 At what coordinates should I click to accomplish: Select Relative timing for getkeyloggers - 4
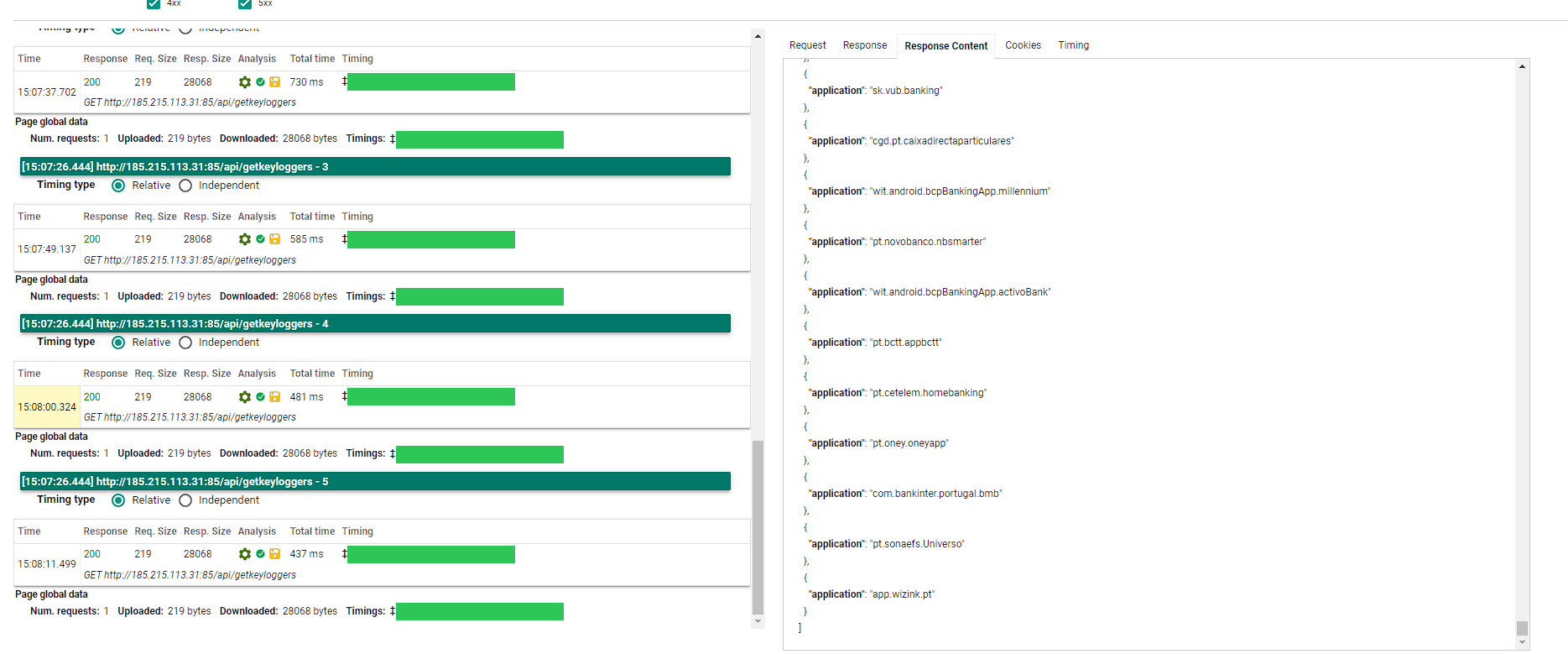click(x=118, y=343)
